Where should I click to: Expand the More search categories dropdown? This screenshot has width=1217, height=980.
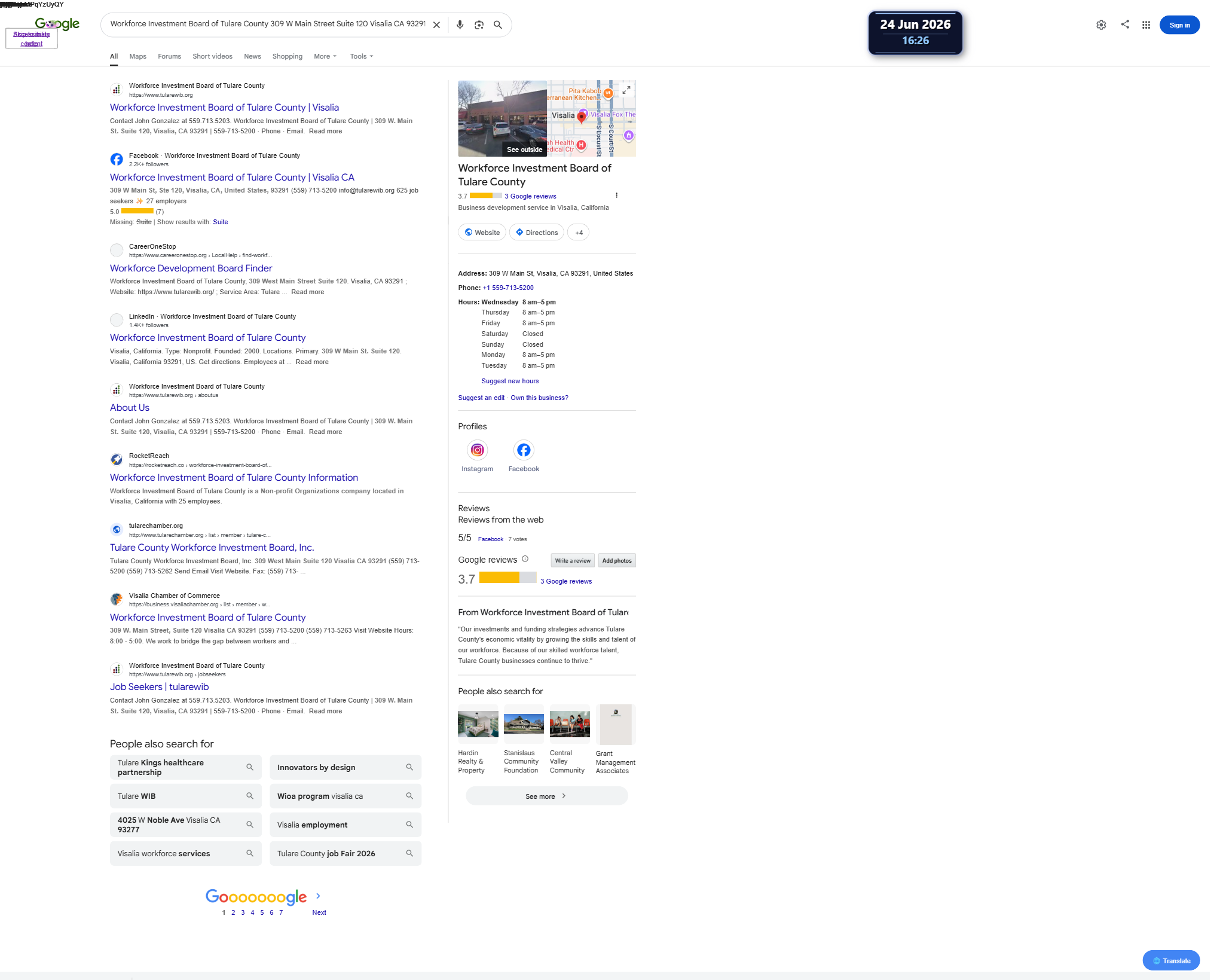[x=325, y=56]
